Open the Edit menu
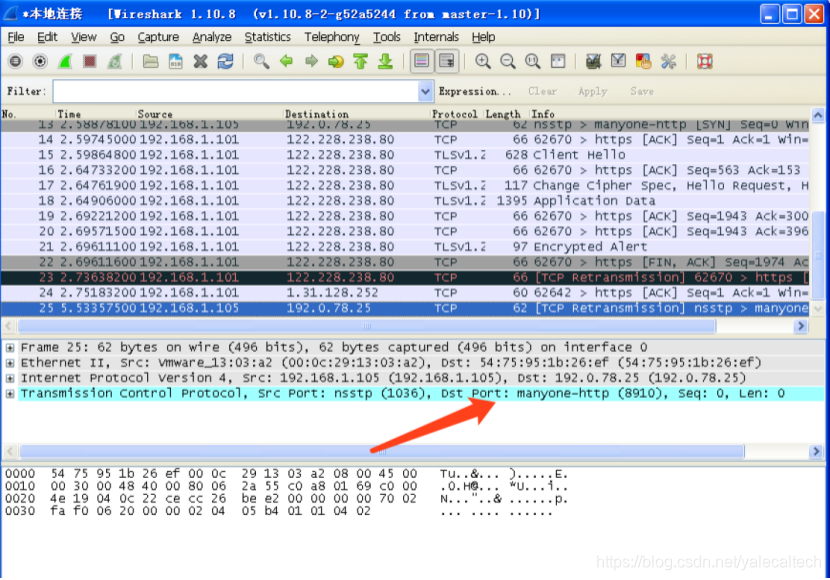Screen dimensions: 830x580 click(x=47, y=37)
